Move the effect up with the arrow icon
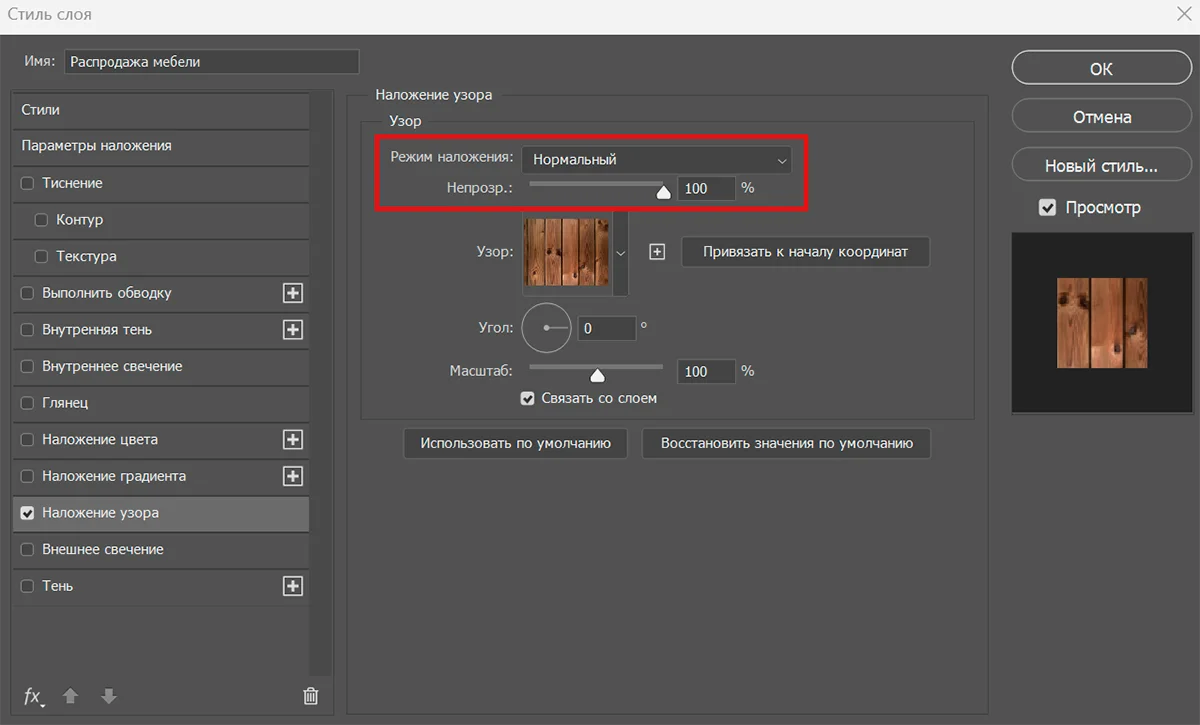Viewport: 1200px width, 725px height. pyautogui.click(x=70, y=696)
